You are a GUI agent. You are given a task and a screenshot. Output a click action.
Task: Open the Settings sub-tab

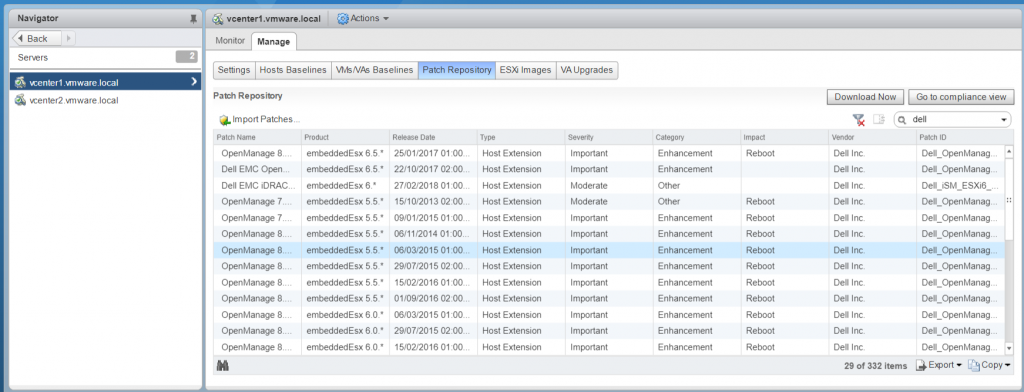click(x=234, y=70)
